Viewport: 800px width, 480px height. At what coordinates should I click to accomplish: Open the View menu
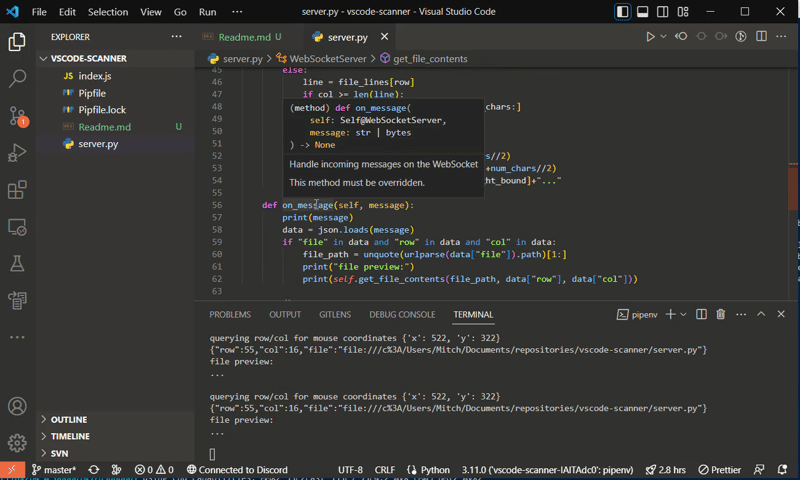(151, 12)
